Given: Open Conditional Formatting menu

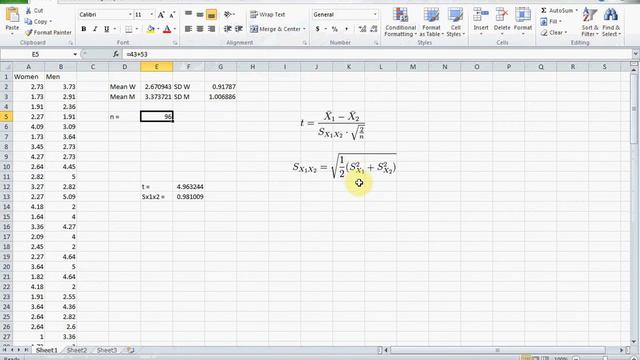Looking at the screenshot, I should click(400, 23).
